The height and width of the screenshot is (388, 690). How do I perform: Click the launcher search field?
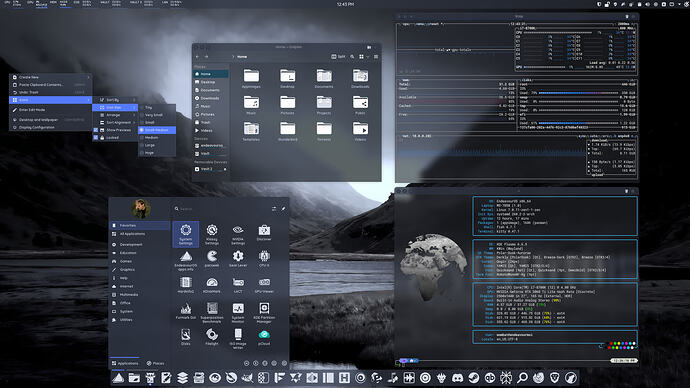220,209
